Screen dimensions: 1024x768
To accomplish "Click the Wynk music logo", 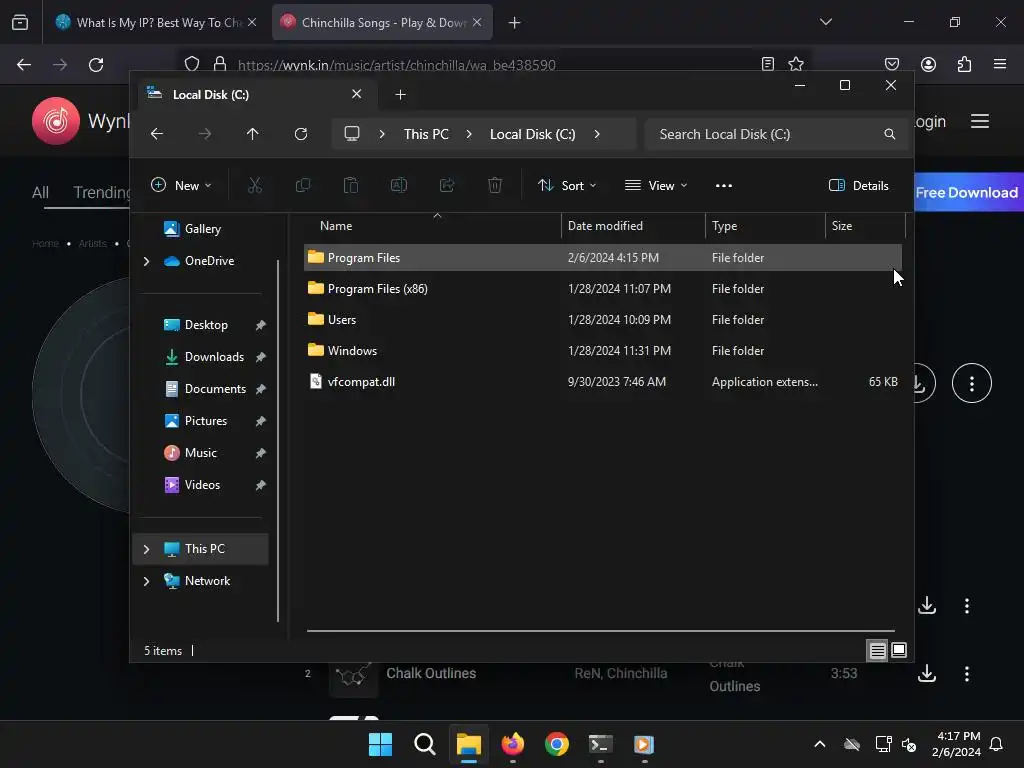I will pyautogui.click(x=56, y=121).
